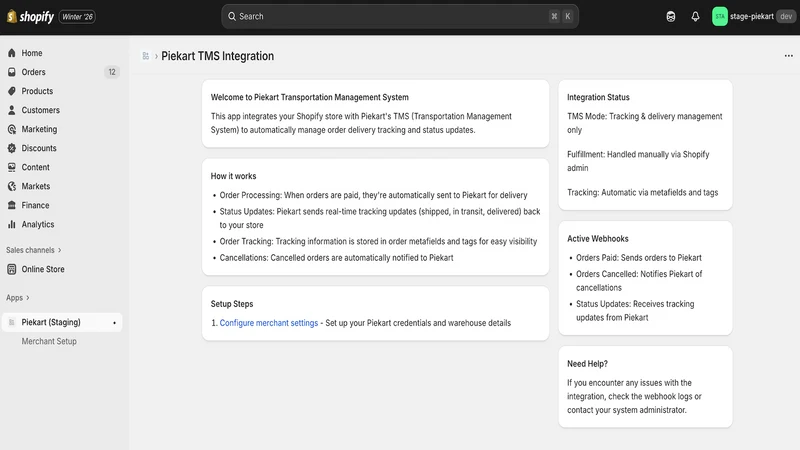This screenshot has height=450, width=800.
Task: Click the TMS Mode status line
Action: [x=644, y=123]
